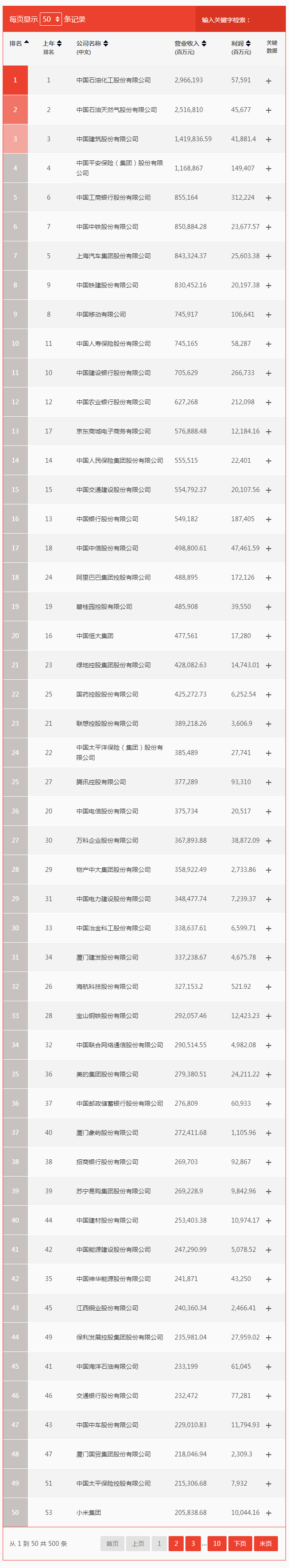Go to page 3
This screenshot has height=1568, width=289.
[x=193, y=1543]
